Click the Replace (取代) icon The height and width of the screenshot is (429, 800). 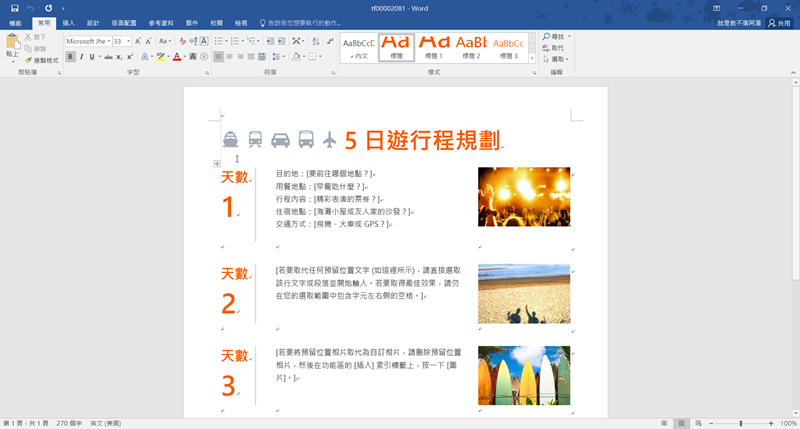(552, 47)
